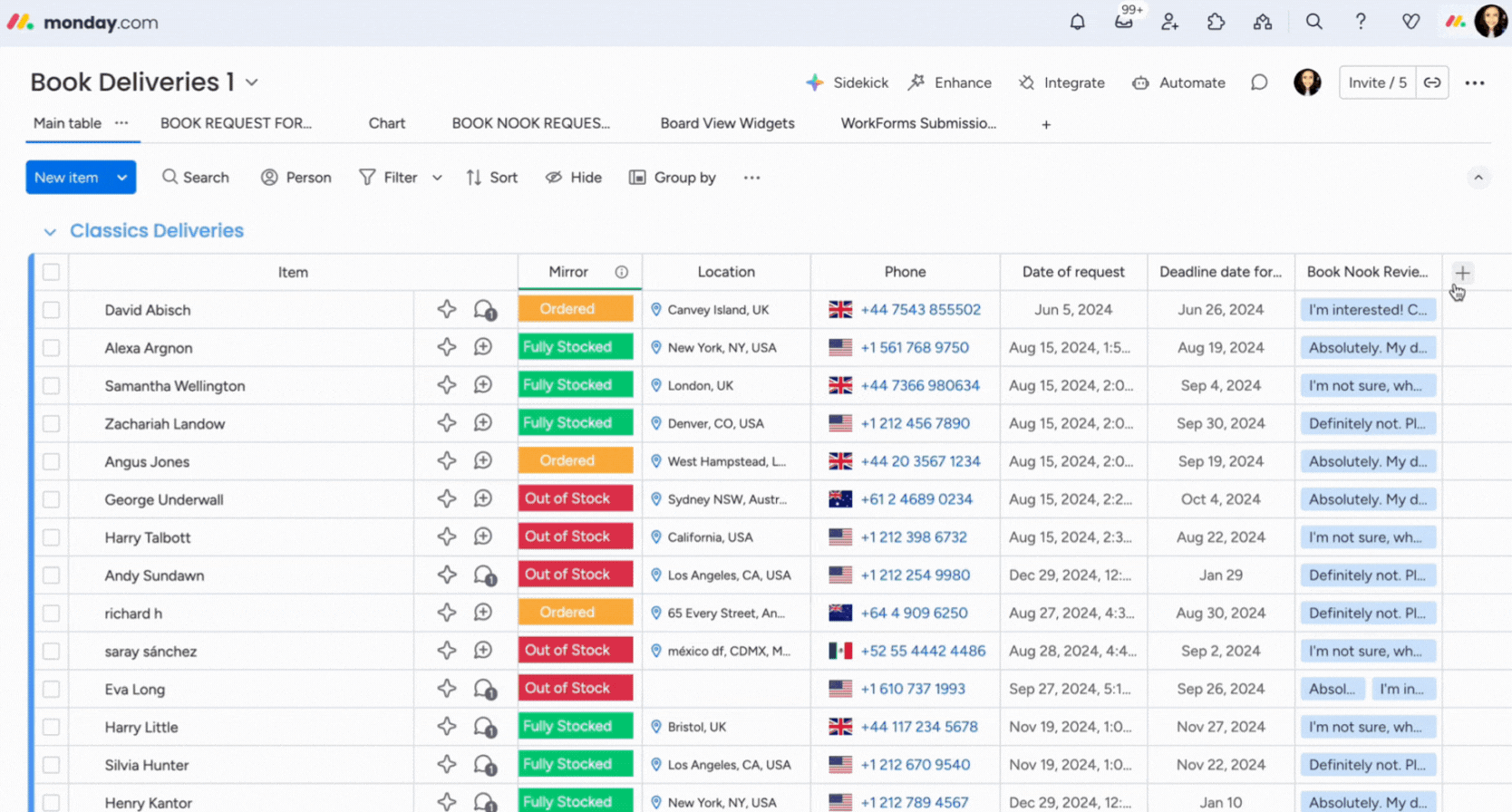Open the user profile avatar in top bar
This screenshot has width=1512, height=812.
tap(1489, 21)
